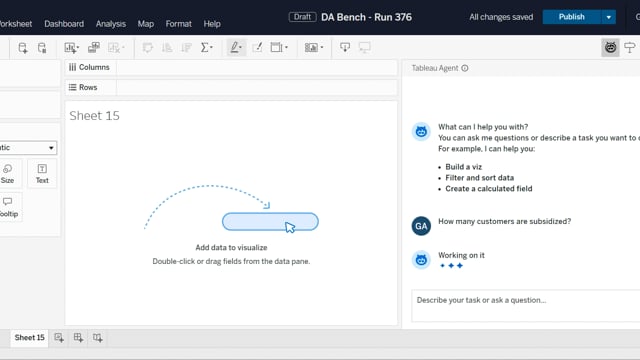640x360 pixels.
Task: Click the Columns shelf
Action: click(x=231, y=67)
